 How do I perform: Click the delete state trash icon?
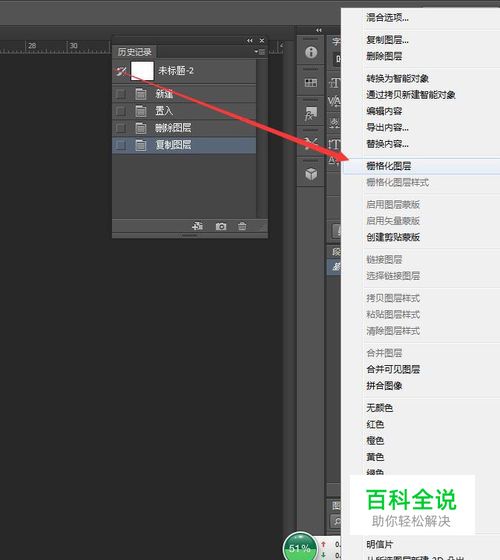pyautogui.click(x=242, y=226)
